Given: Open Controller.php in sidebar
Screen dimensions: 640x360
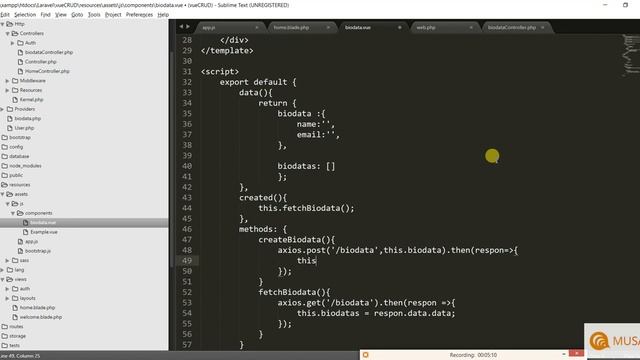Looking at the screenshot, I should (x=40, y=62).
